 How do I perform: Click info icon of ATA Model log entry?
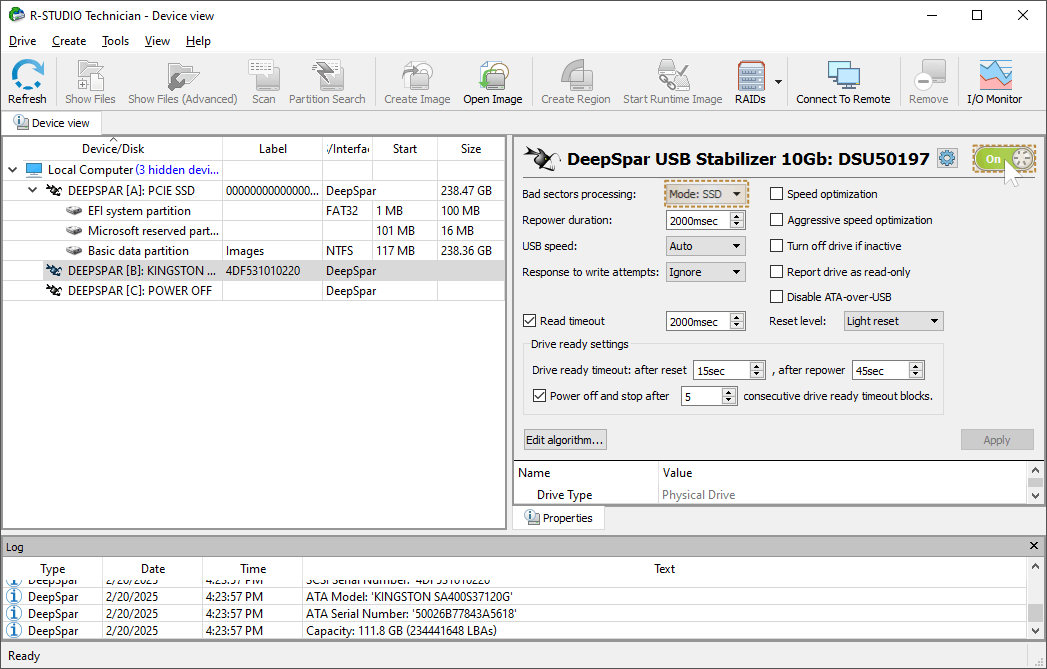(x=14, y=596)
